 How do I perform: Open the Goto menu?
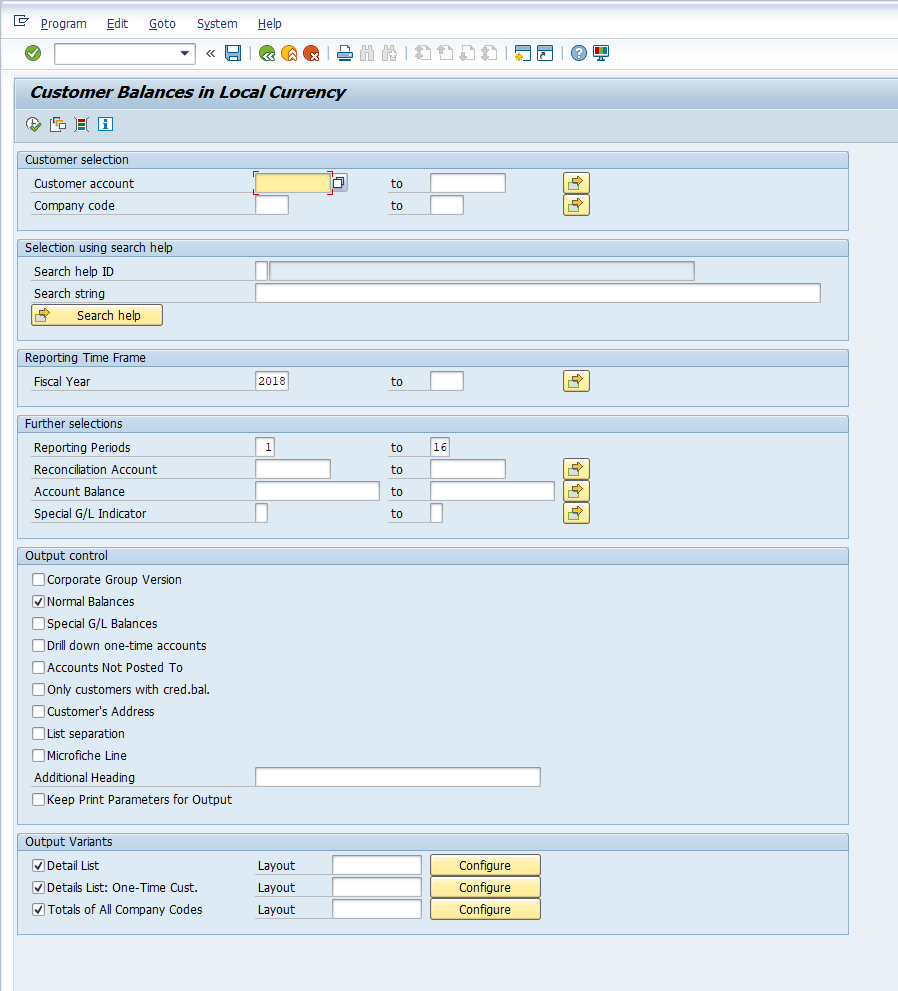click(x=161, y=23)
